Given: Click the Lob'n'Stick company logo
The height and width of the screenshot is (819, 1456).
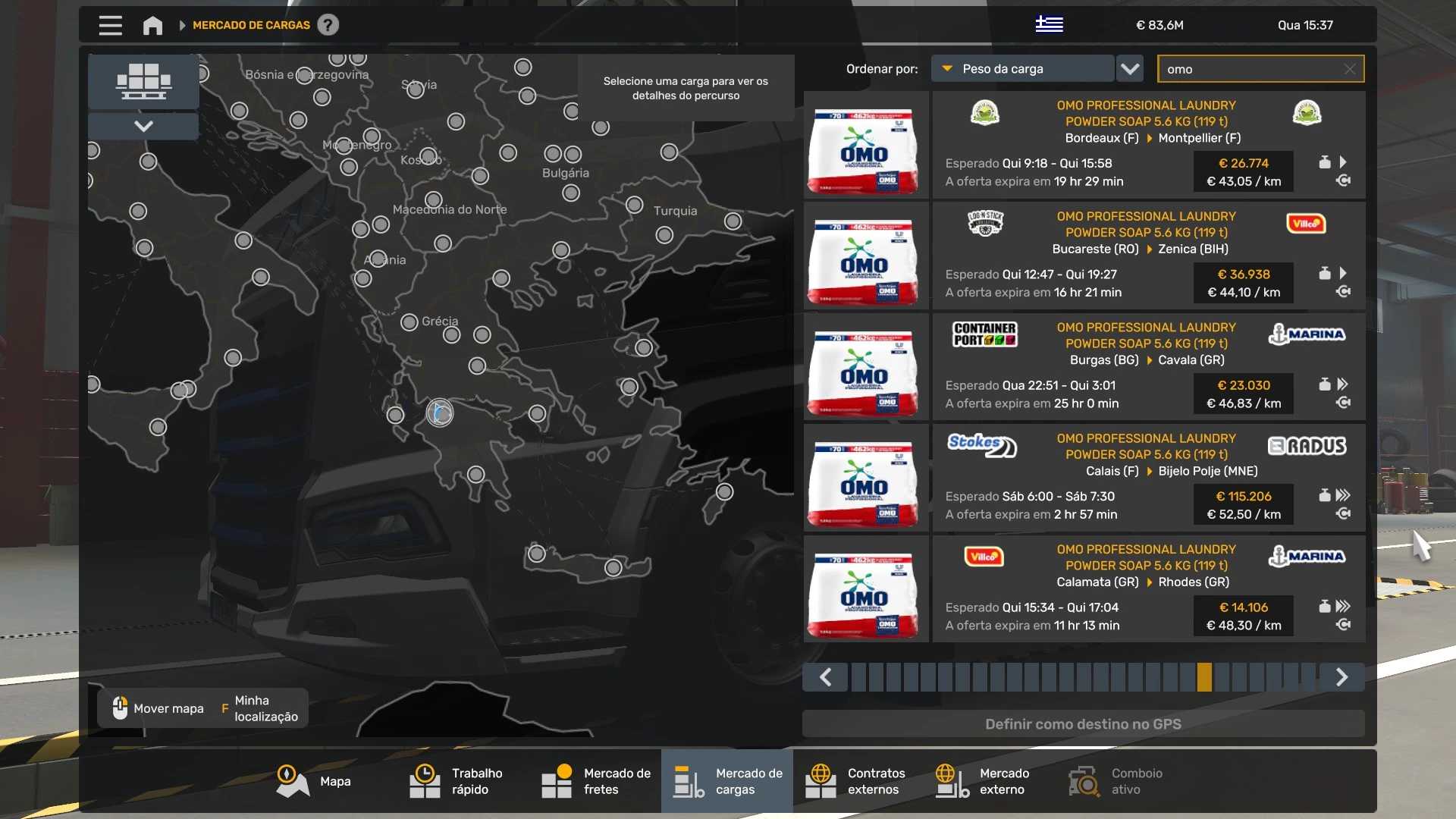Looking at the screenshot, I should tap(985, 224).
